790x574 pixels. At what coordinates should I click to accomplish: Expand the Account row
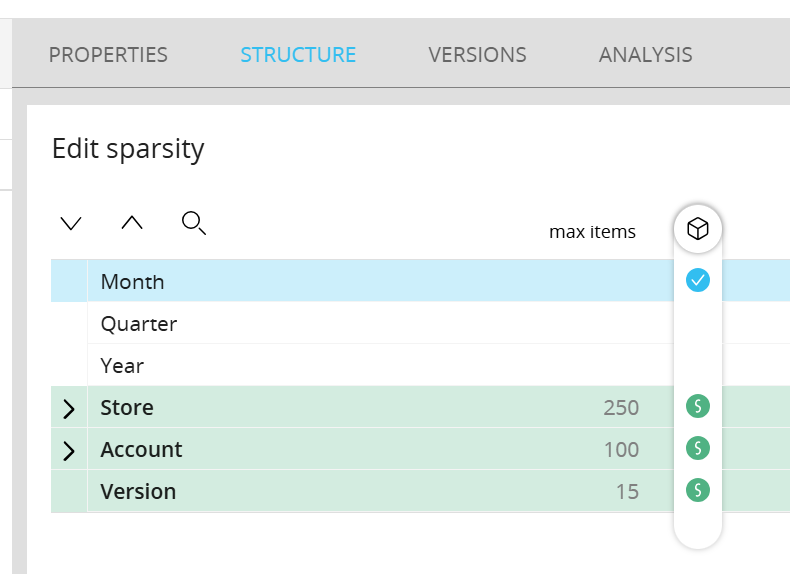(x=69, y=451)
